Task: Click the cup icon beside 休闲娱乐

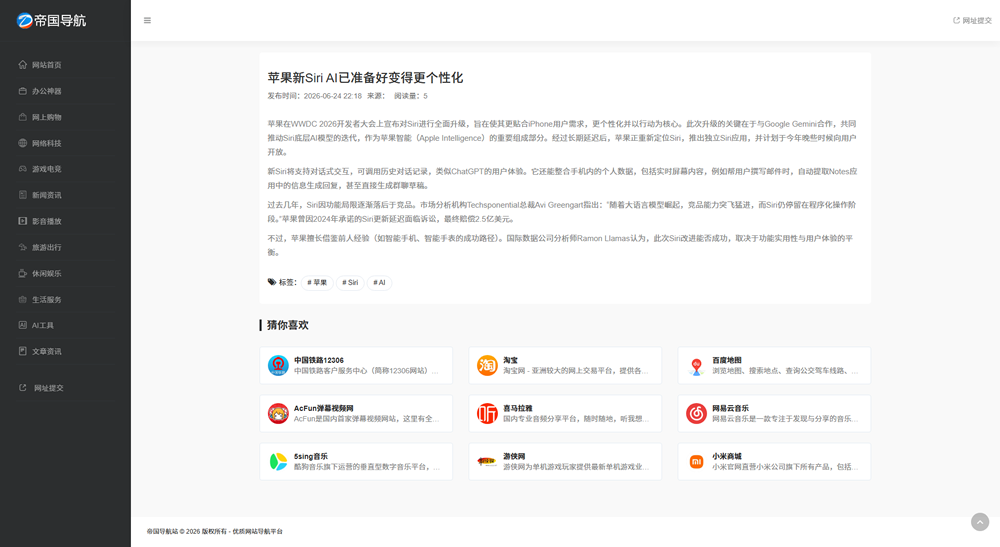Action: point(23,273)
